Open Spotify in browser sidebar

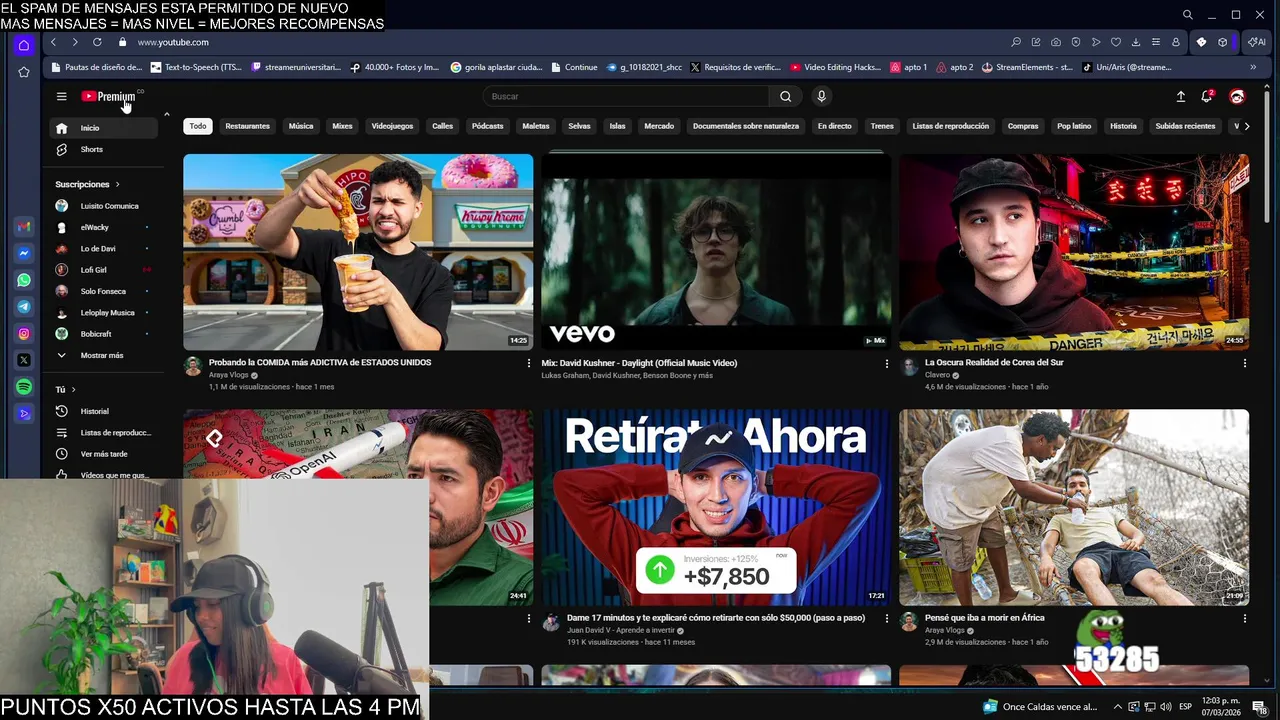[x=24, y=386]
